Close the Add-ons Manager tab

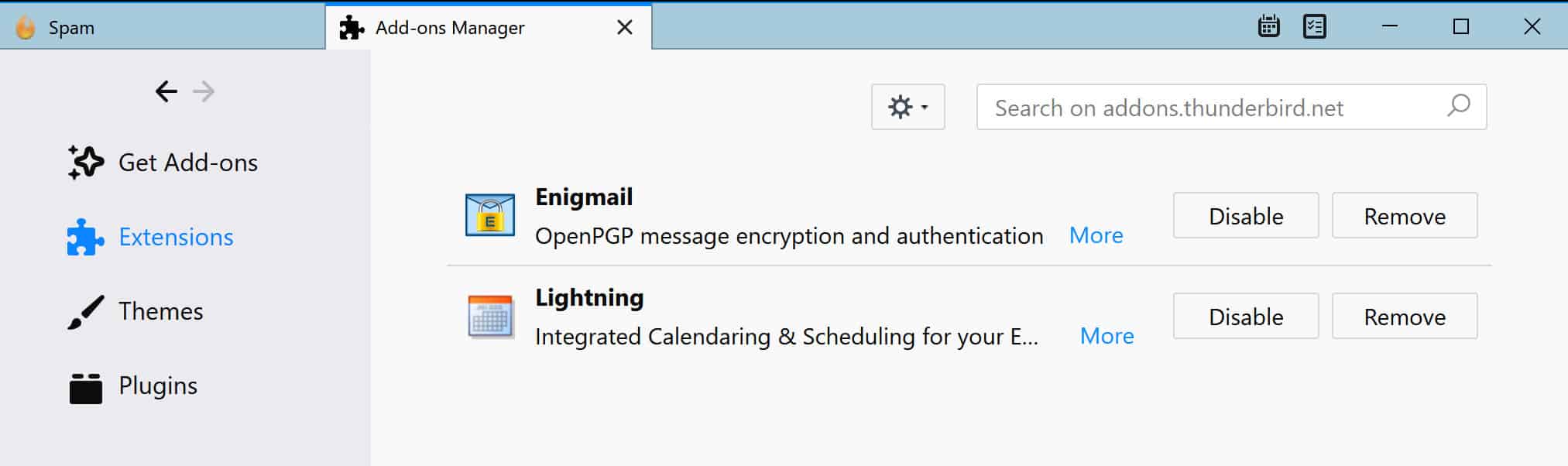[x=625, y=27]
